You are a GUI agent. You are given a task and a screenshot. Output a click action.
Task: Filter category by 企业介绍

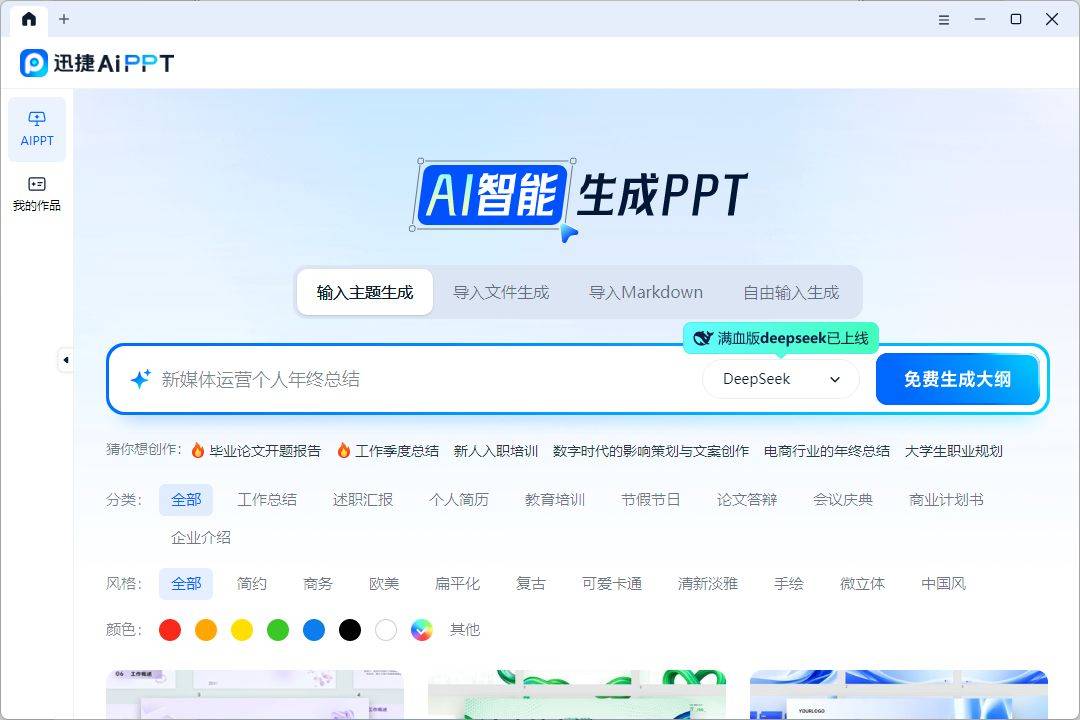200,537
